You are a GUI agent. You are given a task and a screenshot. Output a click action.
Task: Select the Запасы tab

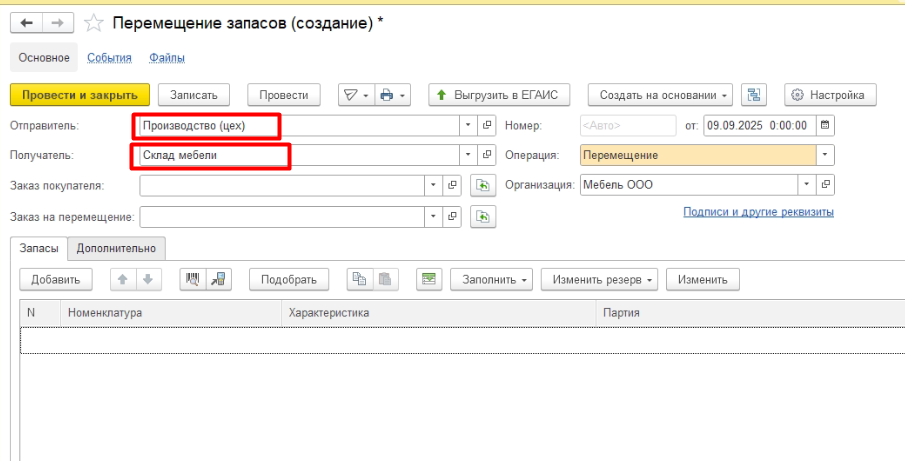pos(39,248)
